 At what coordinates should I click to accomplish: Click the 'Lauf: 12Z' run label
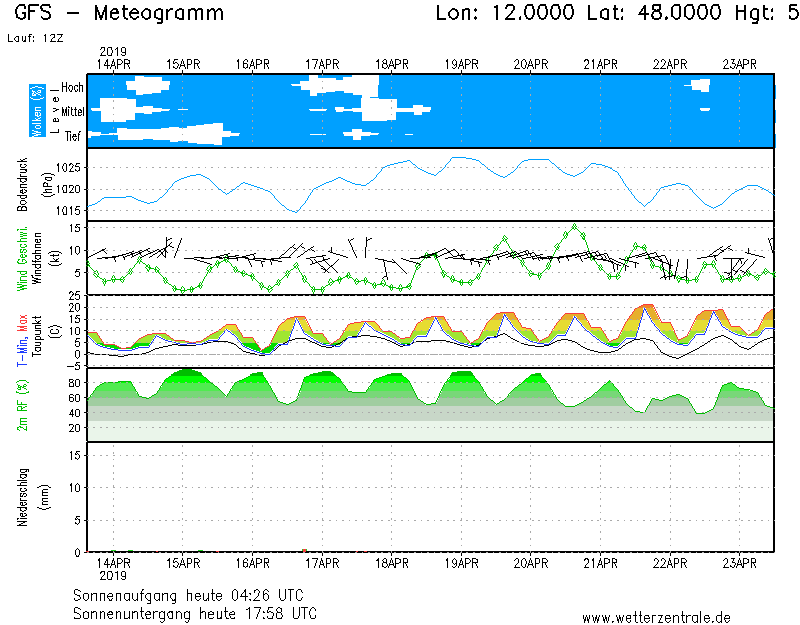35,38
